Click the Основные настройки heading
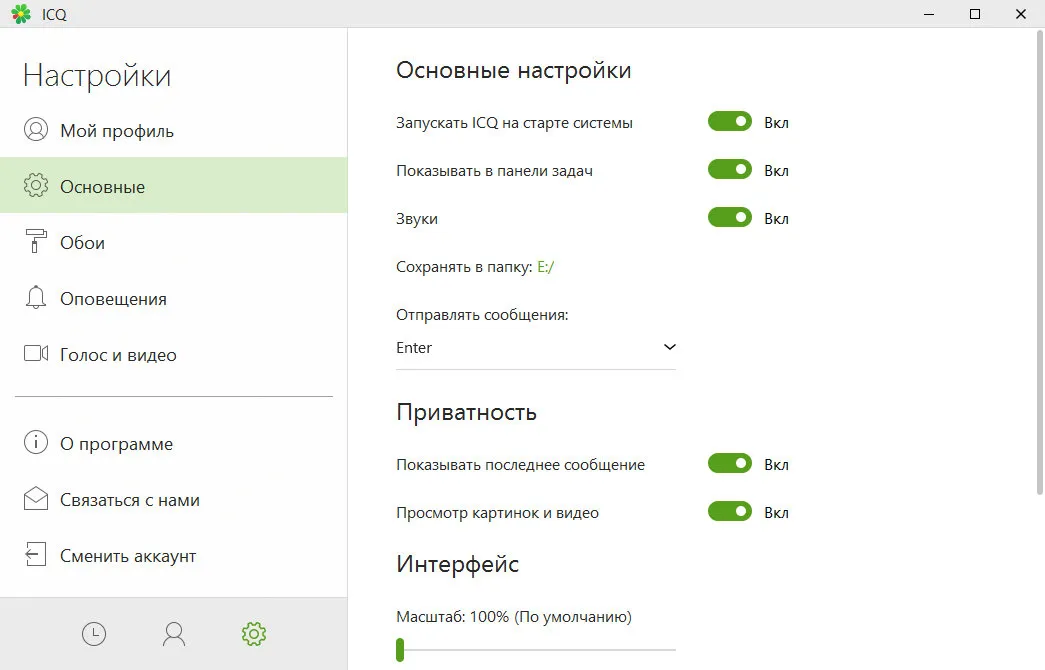The height and width of the screenshot is (670, 1045). pos(513,70)
